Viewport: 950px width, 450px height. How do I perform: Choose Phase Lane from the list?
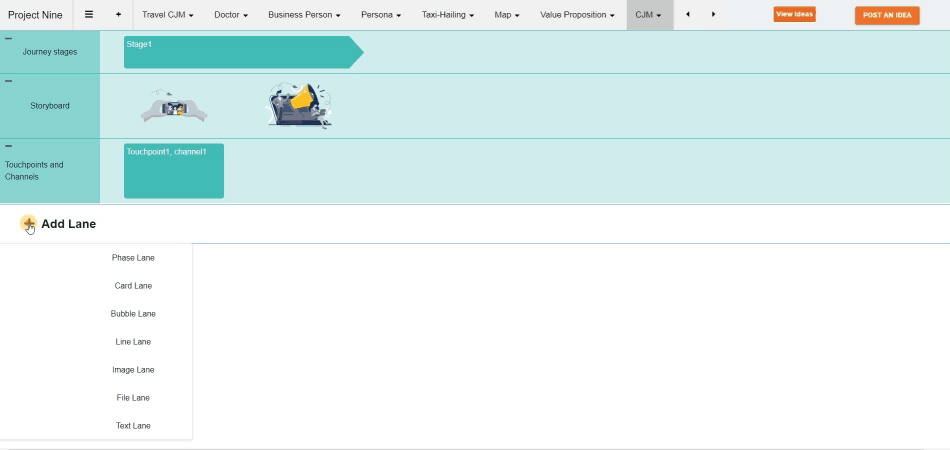click(133, 258)
